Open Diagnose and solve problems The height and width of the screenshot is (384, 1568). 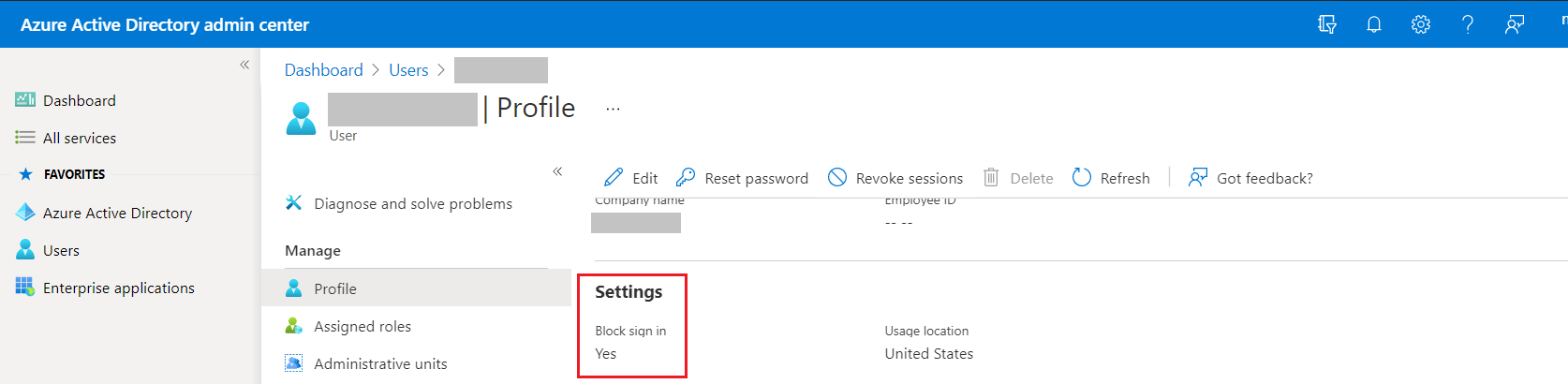click(x=413, y=203)
